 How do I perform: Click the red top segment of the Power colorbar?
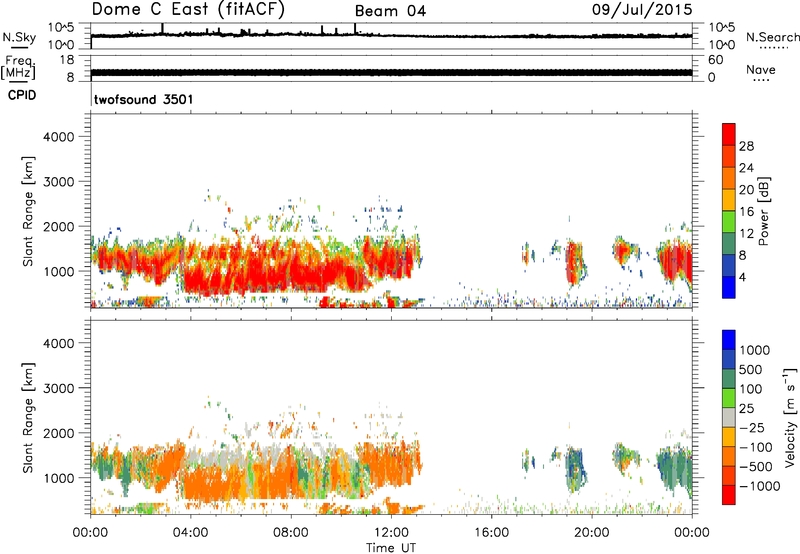tap(729, 134)
